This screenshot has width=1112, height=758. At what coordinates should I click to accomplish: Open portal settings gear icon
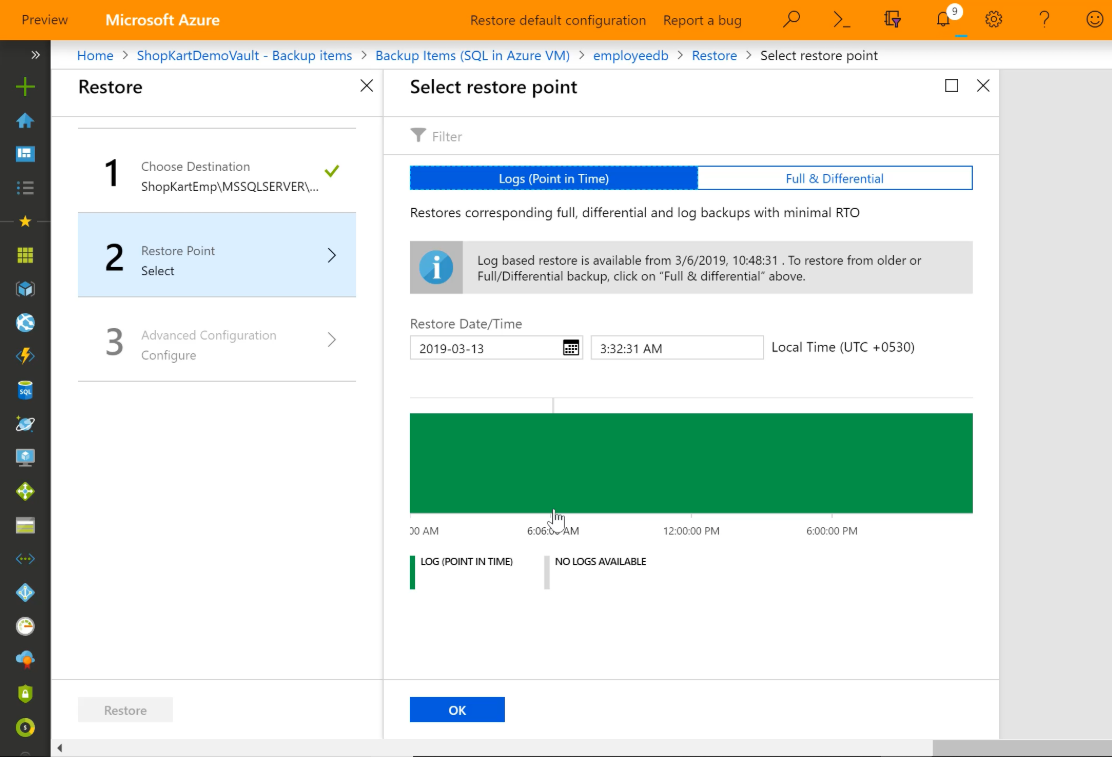pyautogui.click(x=994, y=20)
